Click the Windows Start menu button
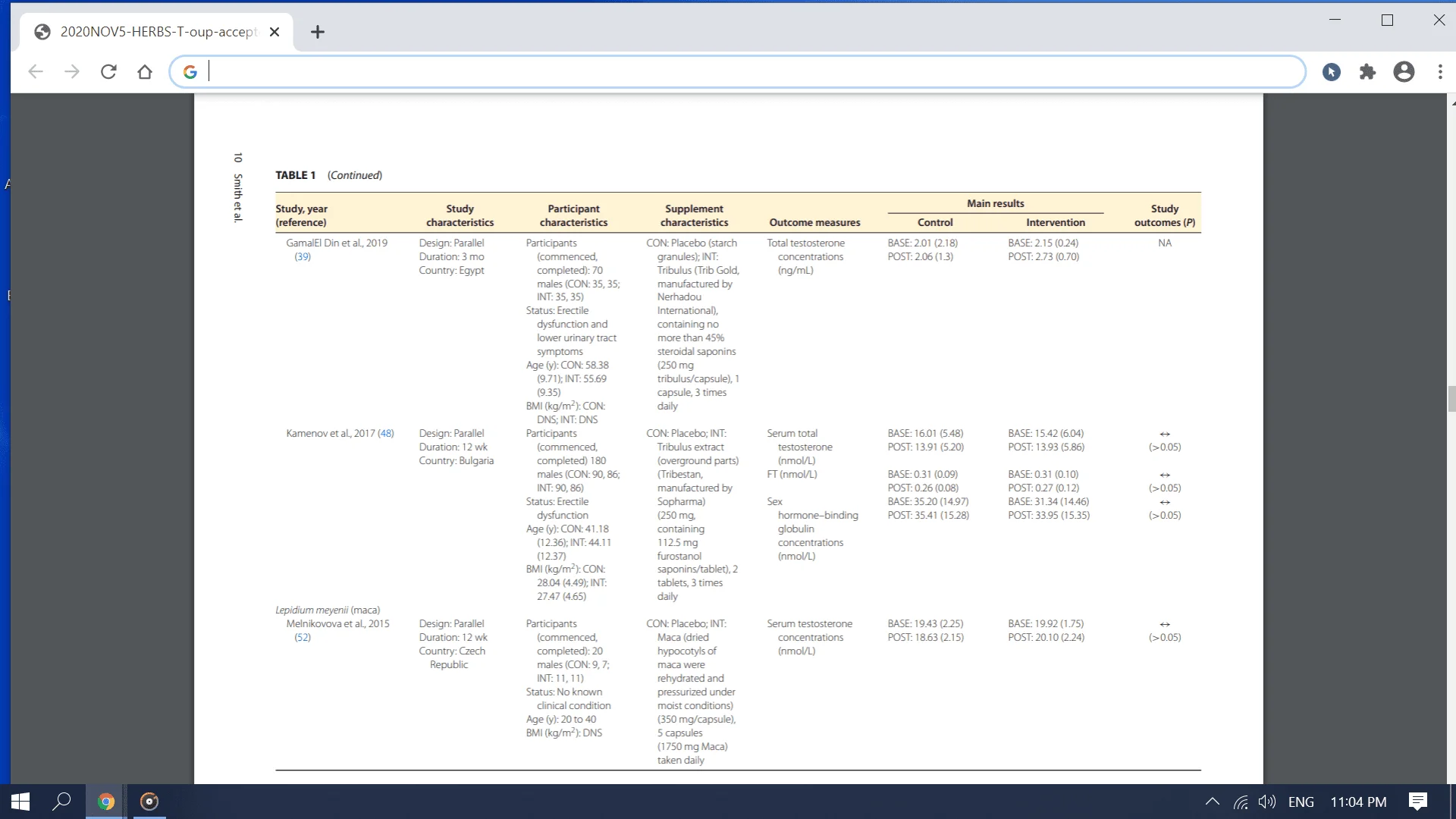This screenshot has height=819, width=1456. point(20,801)
